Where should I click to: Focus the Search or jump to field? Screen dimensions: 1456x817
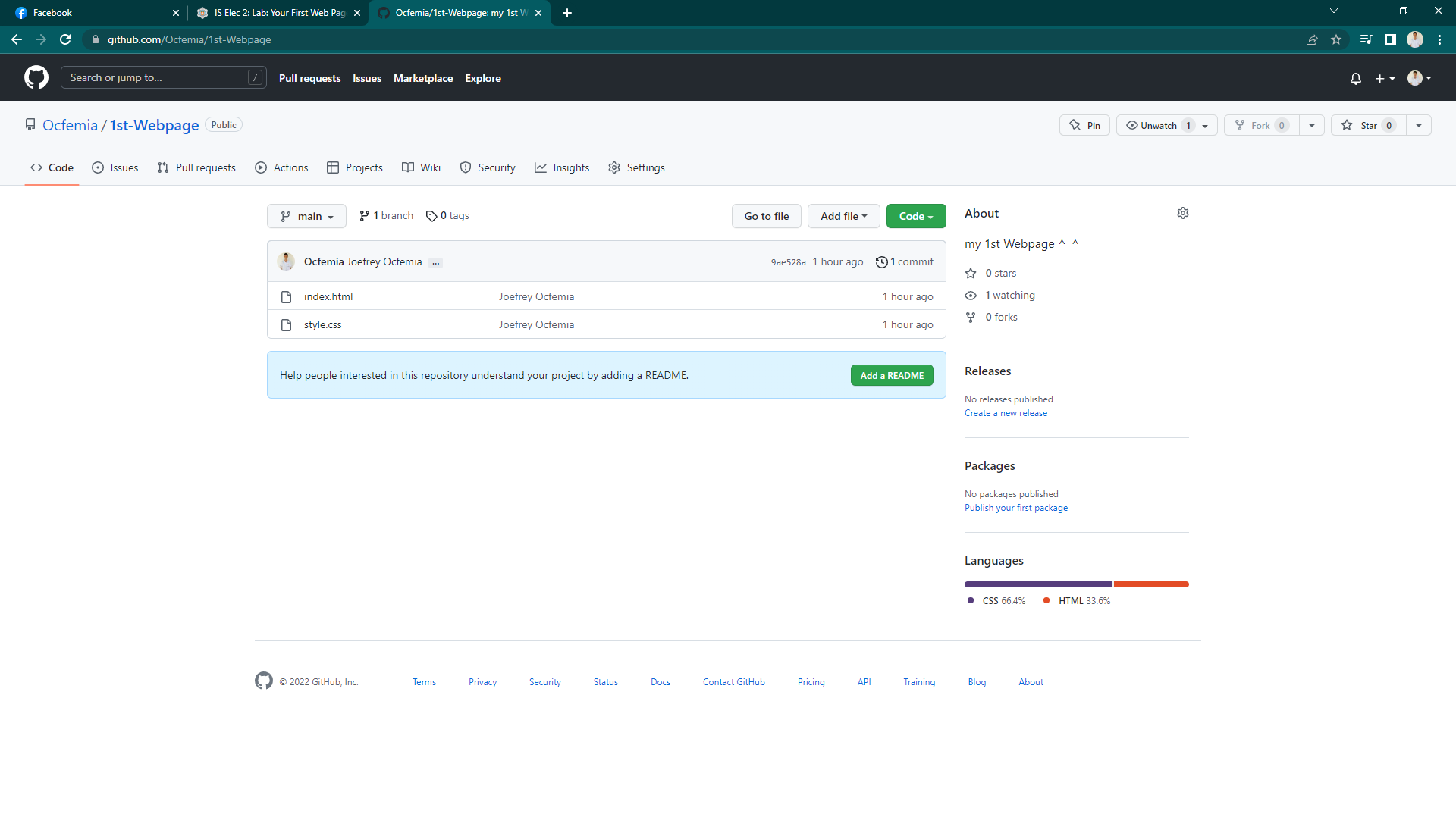click(164, 77)
